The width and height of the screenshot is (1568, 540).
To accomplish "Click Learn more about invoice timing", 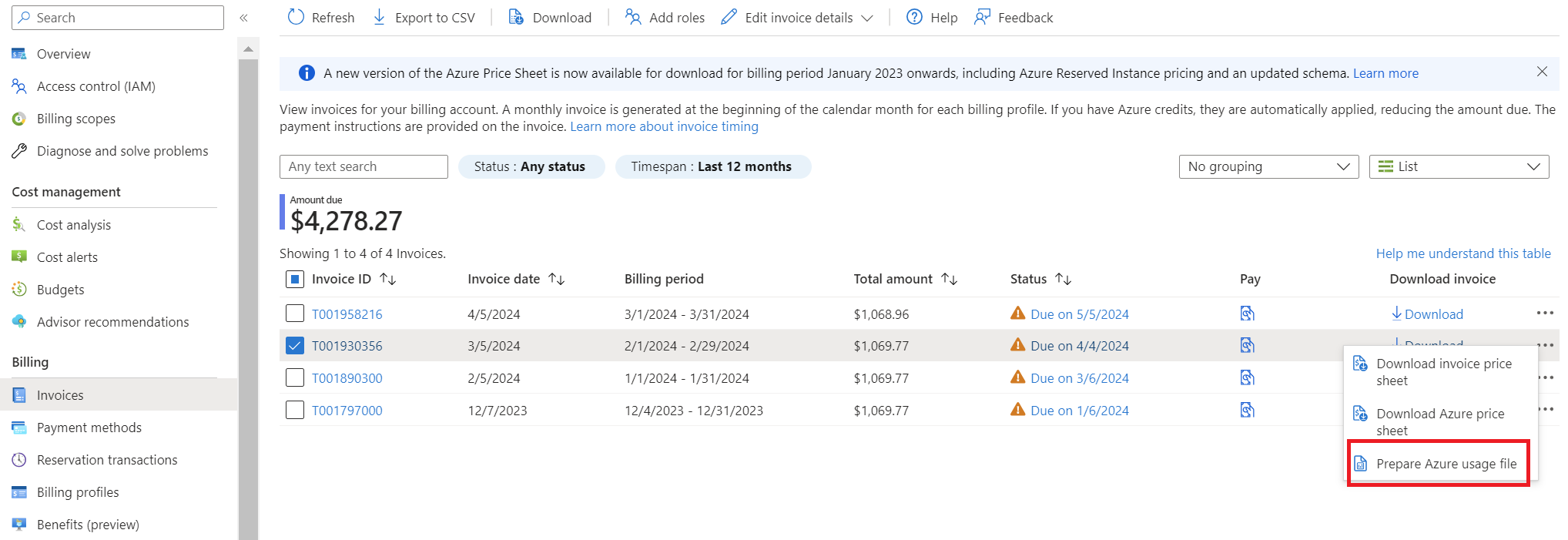I will 664,126.
